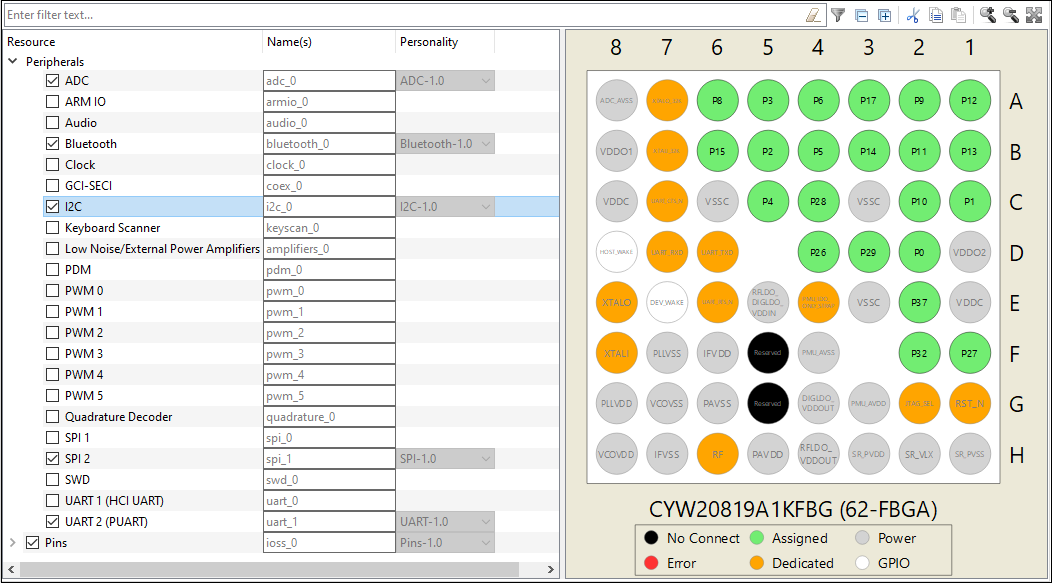Image resolution: width=1052 pixels, height=583 pixels.
Task: Click the zoom-to-fit arrows icon
Action: point(1034,15)
